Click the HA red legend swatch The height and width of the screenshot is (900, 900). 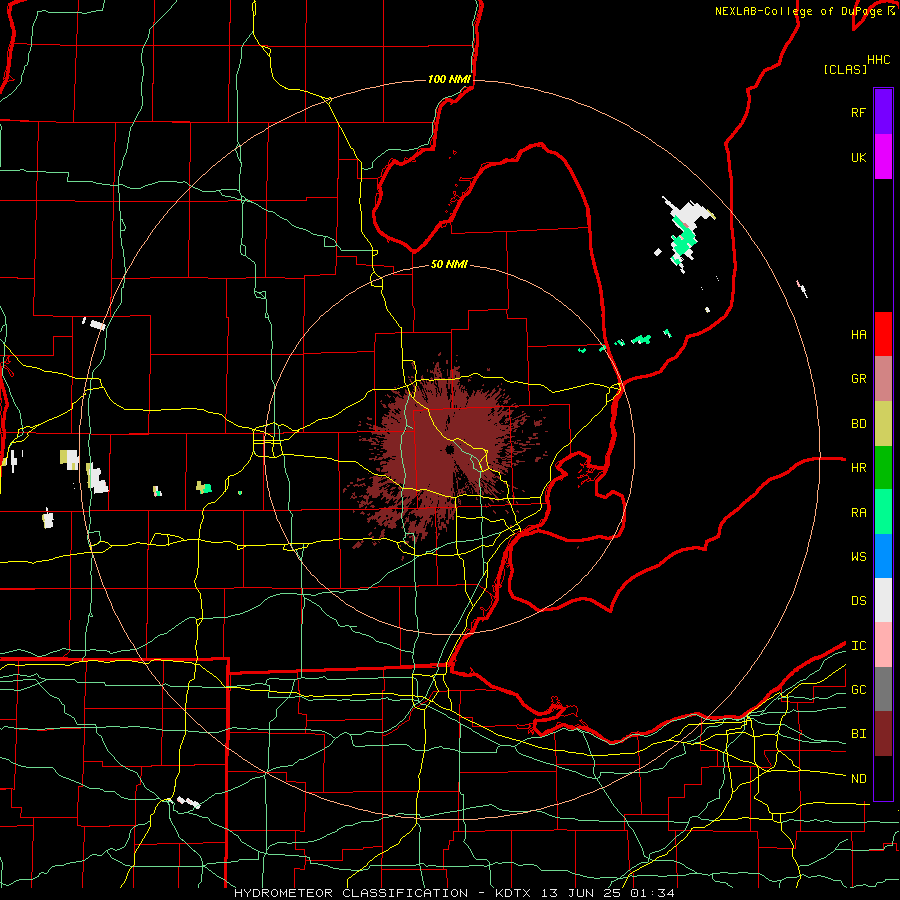pyautogui.click(x=883, y=334)
